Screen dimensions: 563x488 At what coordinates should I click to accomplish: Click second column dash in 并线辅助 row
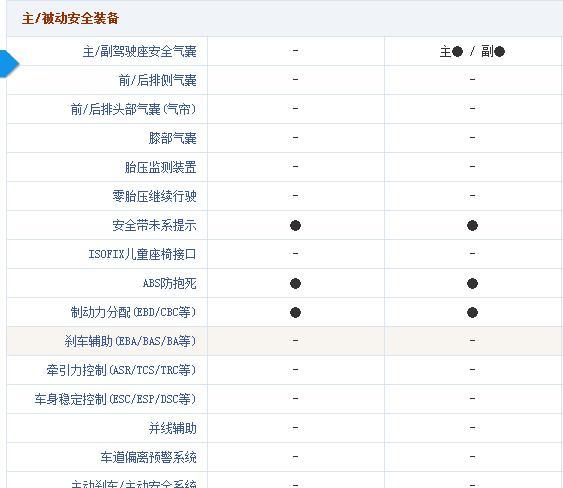pyautogui.click(x=472, y=428)
